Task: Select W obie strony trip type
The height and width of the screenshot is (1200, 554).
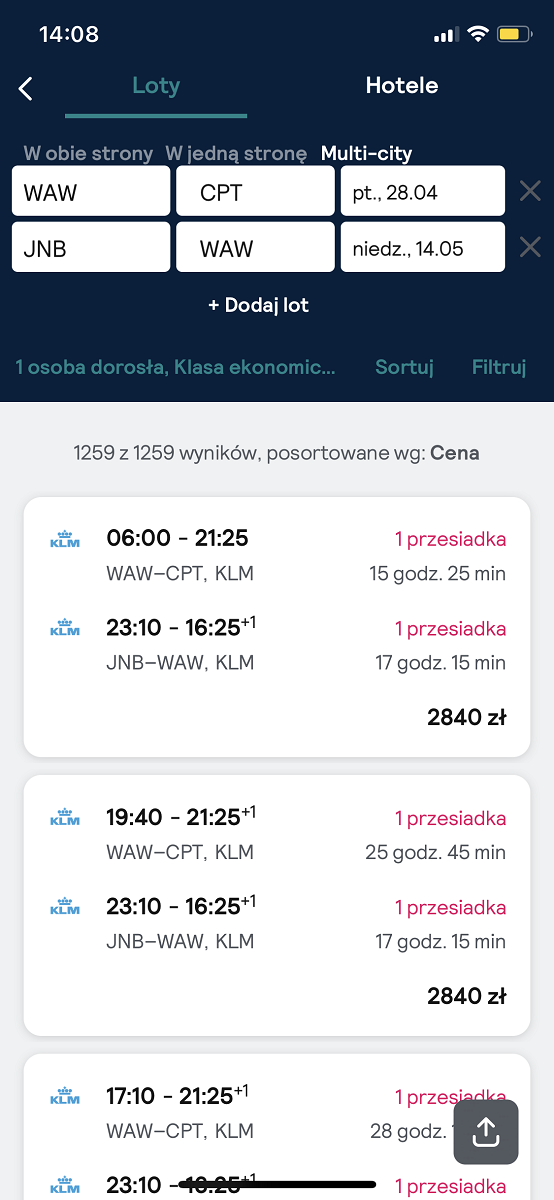Action: (x=88, y=153)
